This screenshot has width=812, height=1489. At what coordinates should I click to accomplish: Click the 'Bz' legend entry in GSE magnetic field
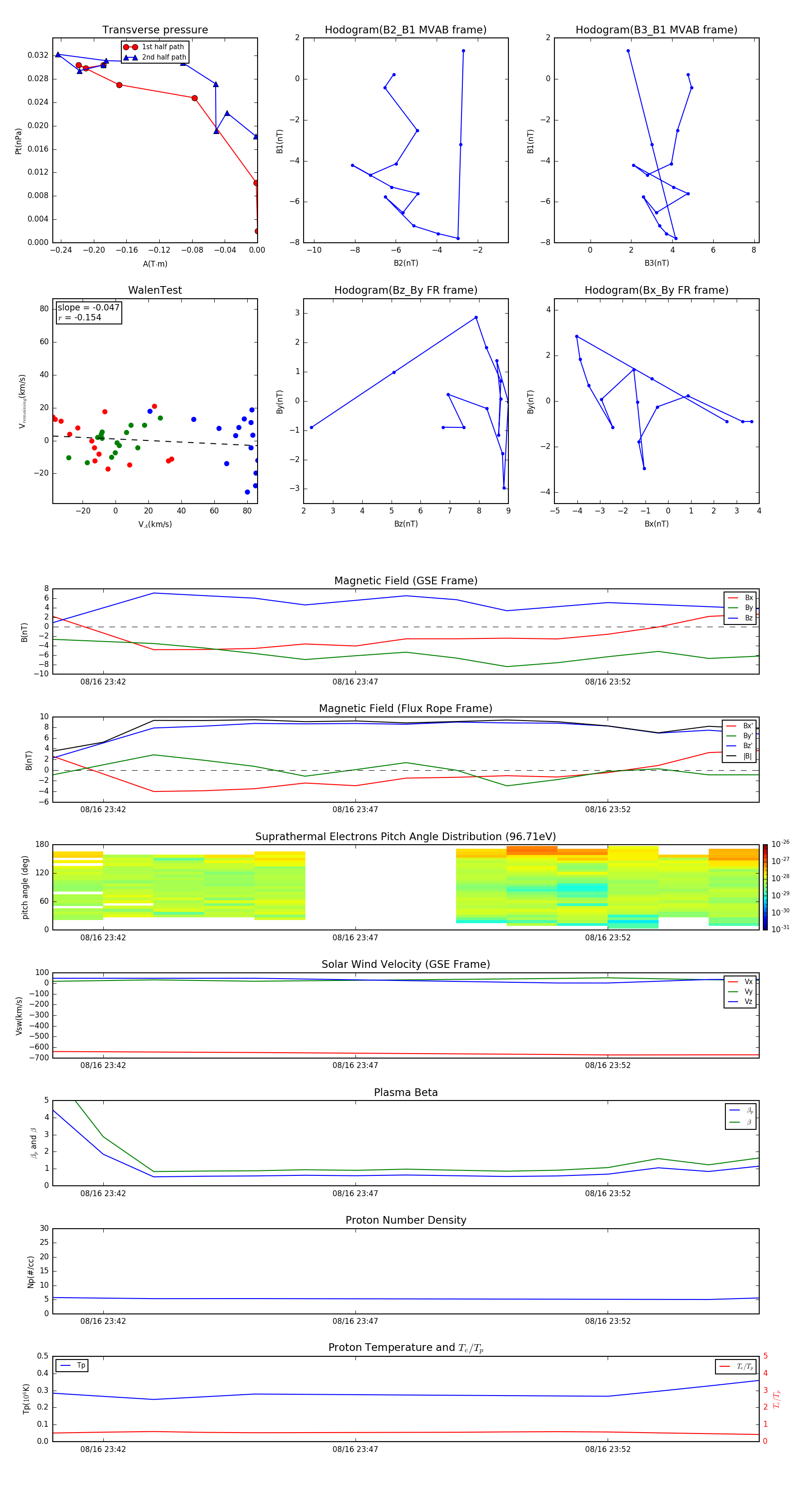tap(740, 618)
